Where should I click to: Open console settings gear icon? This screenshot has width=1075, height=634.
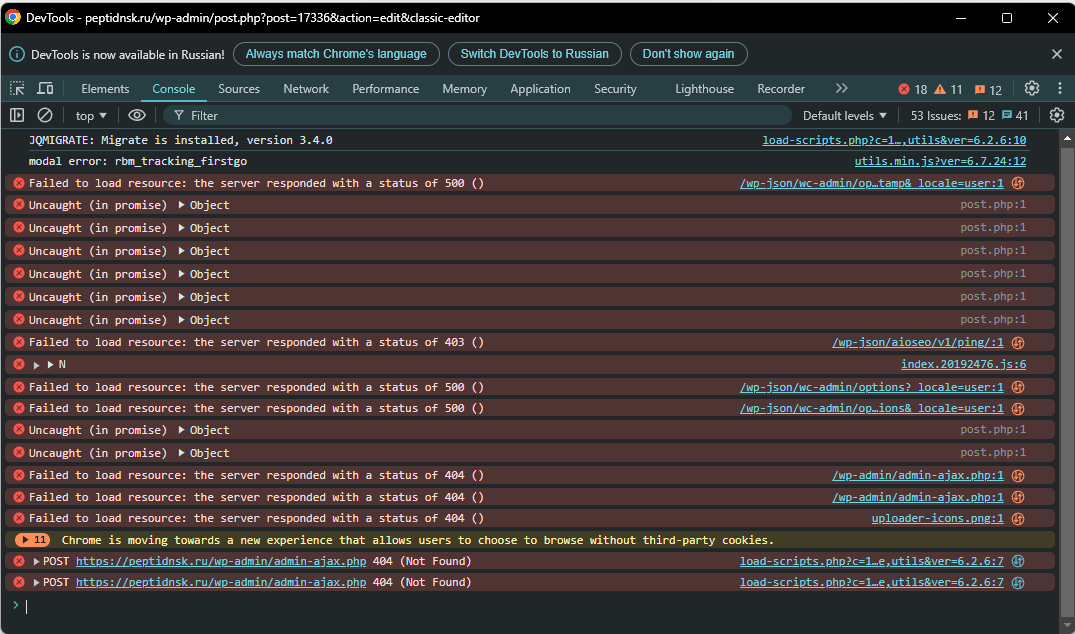click(1056, 115)
